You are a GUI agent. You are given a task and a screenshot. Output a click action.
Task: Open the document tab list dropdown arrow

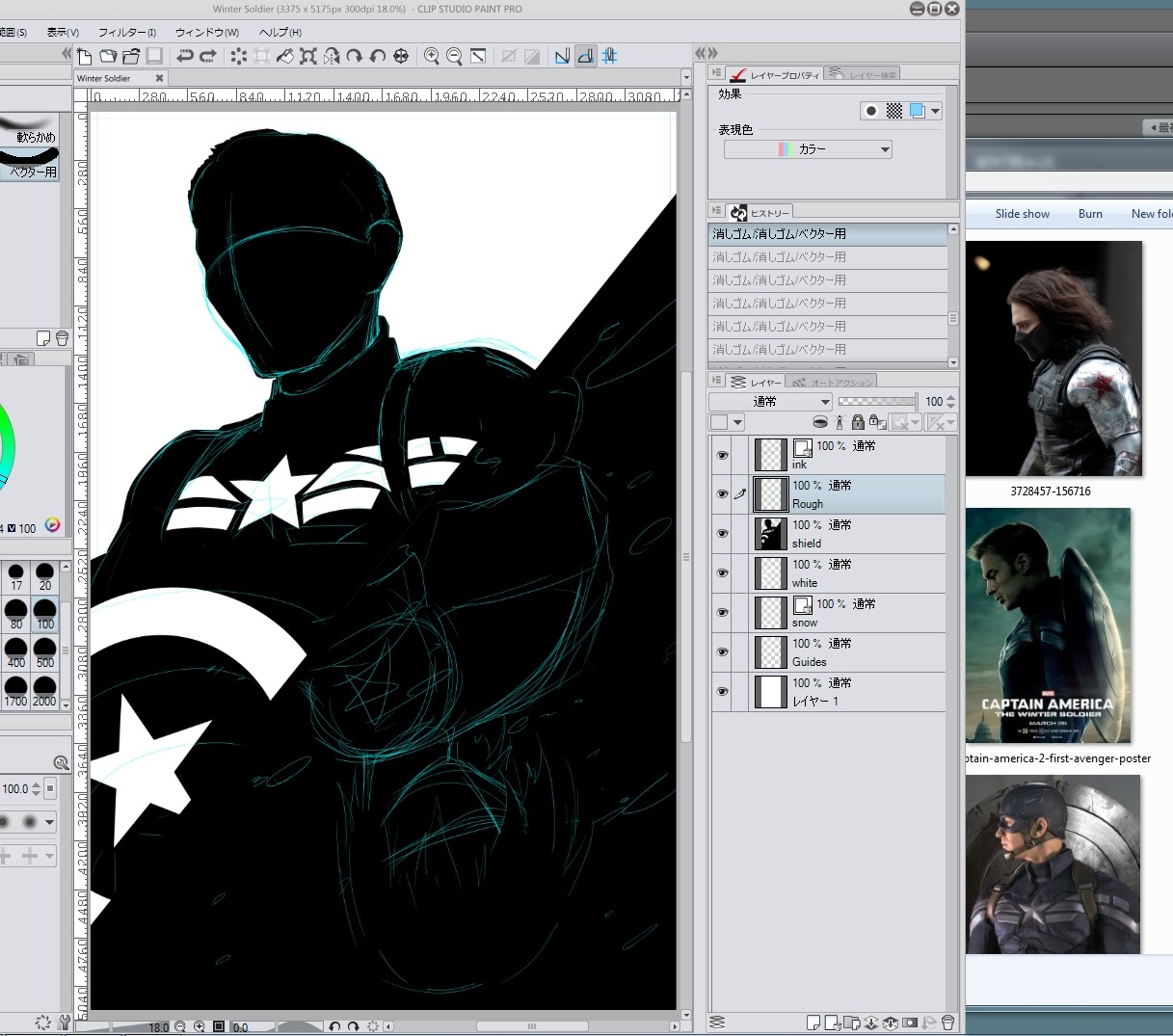(x=686, y=78)
